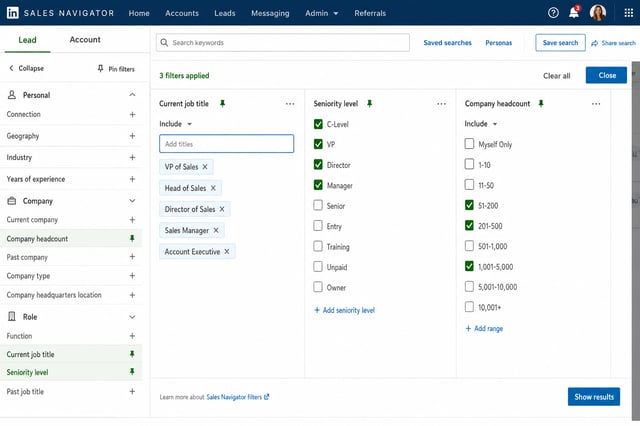Image resolution: width=640 pixels, height=426 pixels.
Task: Open the Include dropdown under Company headcount
Action: 481,124
